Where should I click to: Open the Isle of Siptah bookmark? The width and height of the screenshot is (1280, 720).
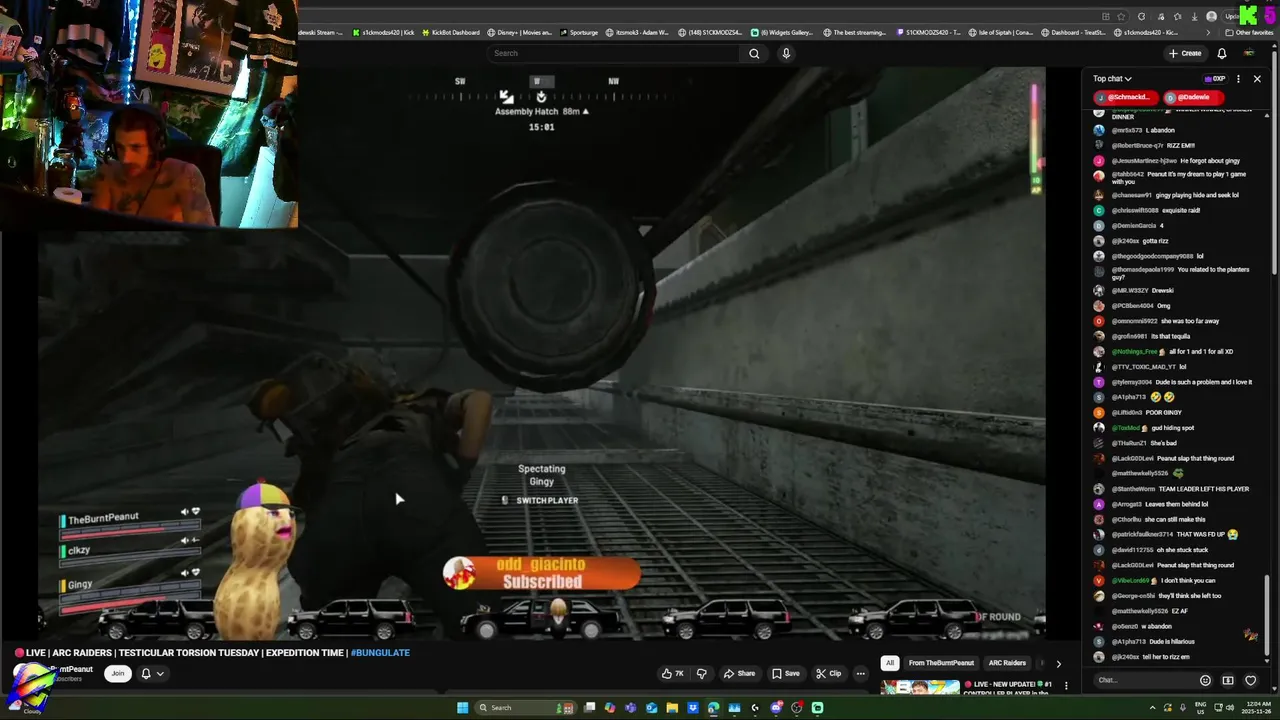1000,32
